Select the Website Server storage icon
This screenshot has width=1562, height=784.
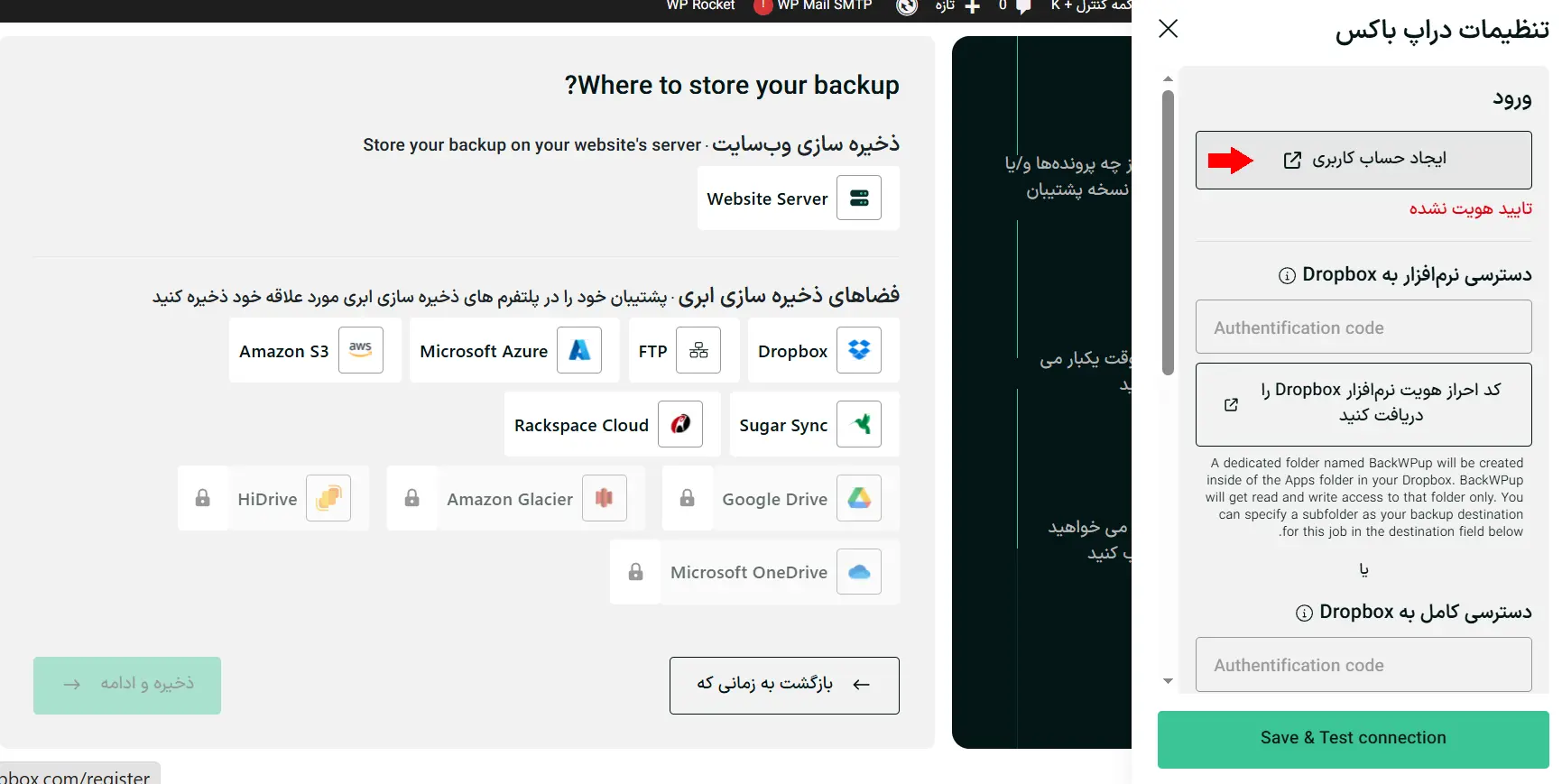point(859,198)
